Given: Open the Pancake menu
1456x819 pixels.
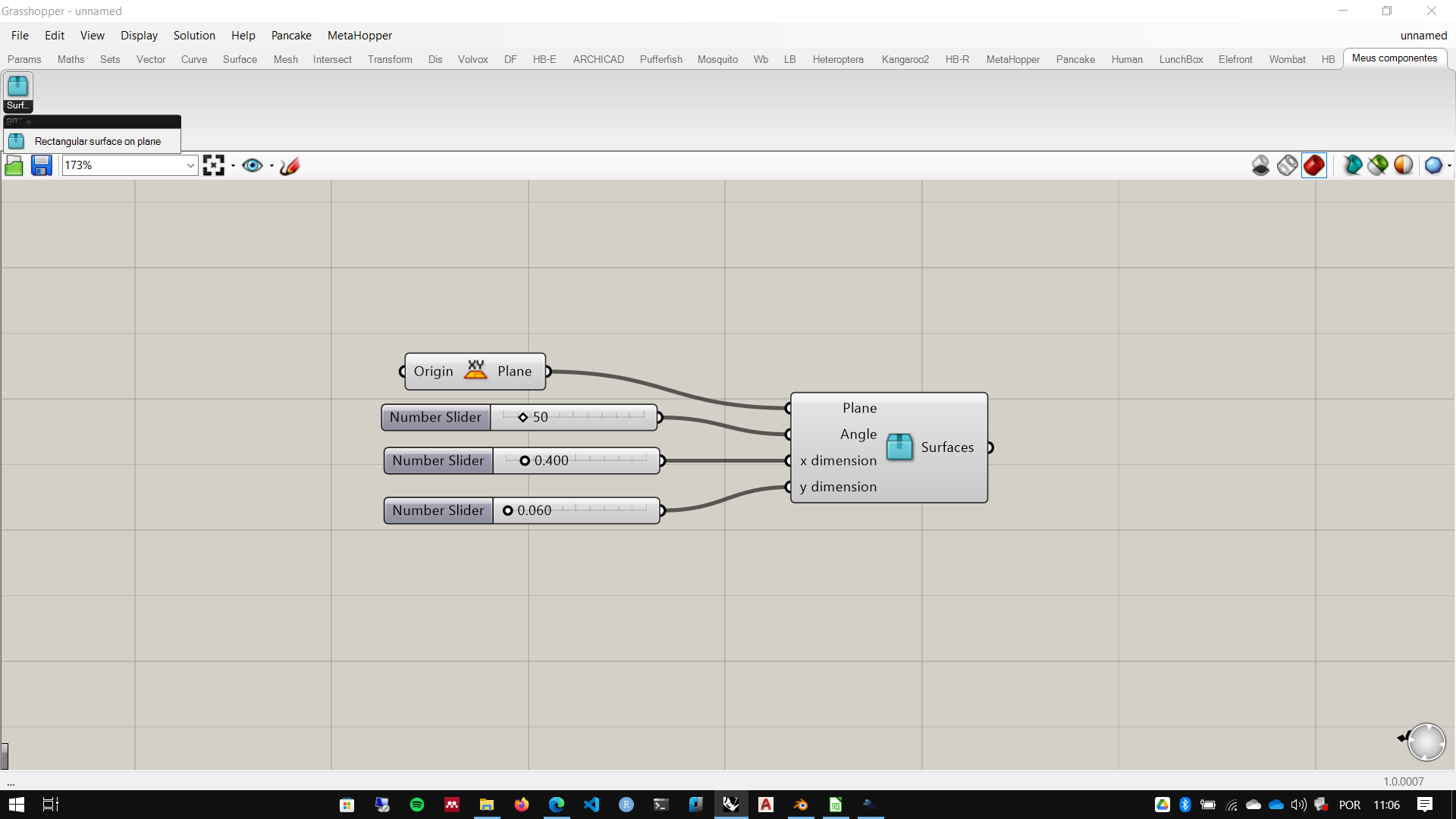Looking at the screenshot, I should (291, 36).
